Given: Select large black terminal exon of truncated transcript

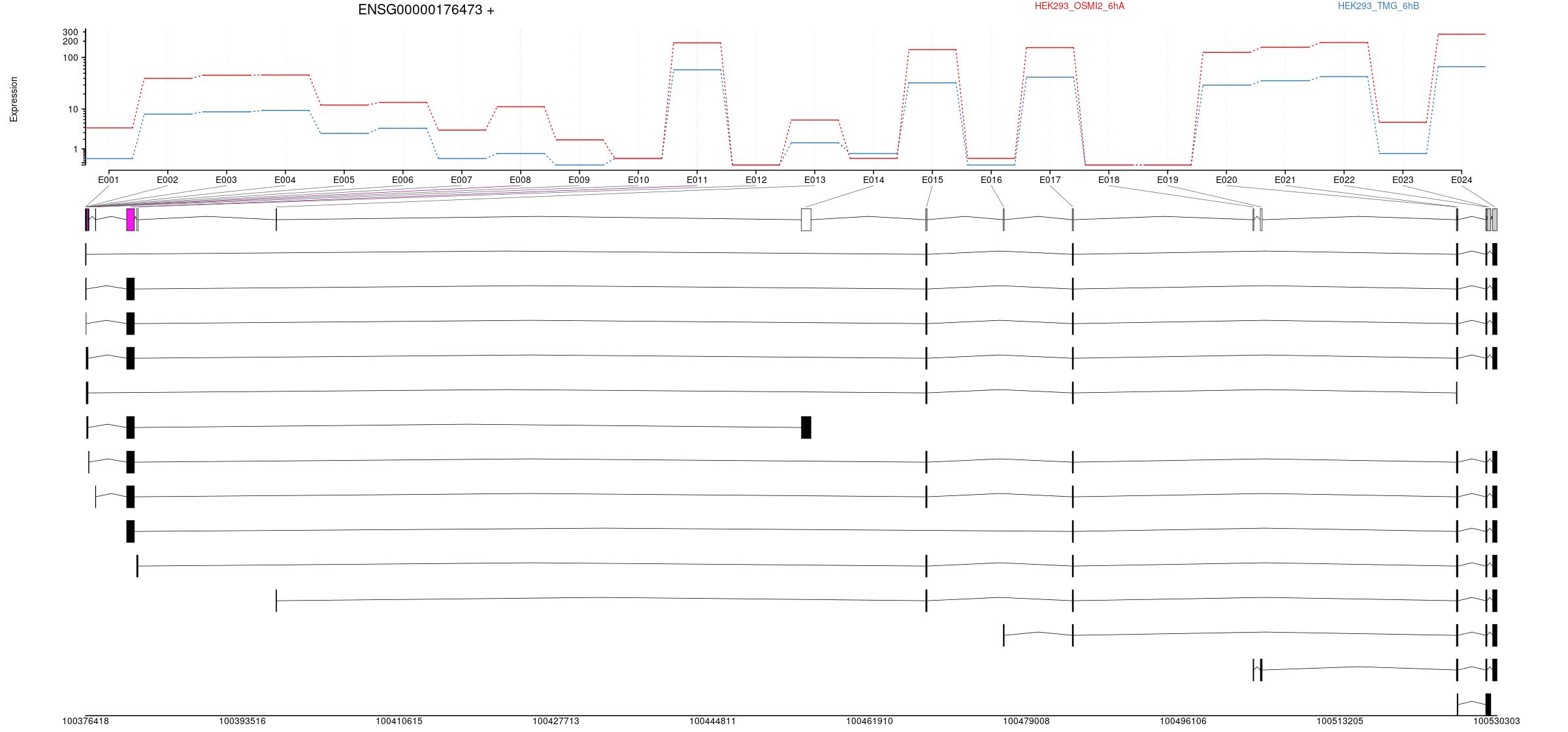Looking at the screenshot, I should click(806, 427).
